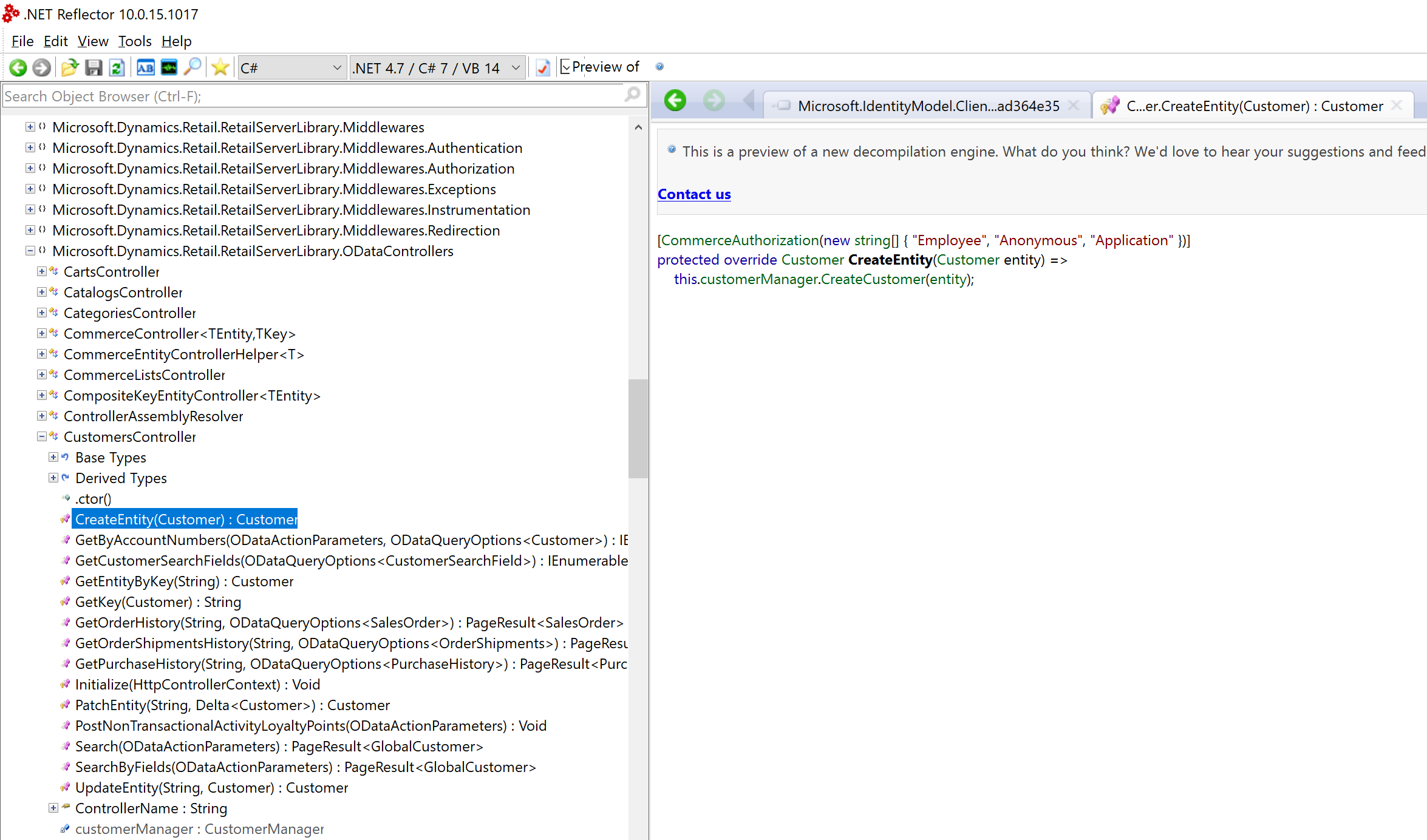The width and height of the screenshot is (1427, 840).
Task: Click the search magnifier in Object Browser box
Action: 632,95
